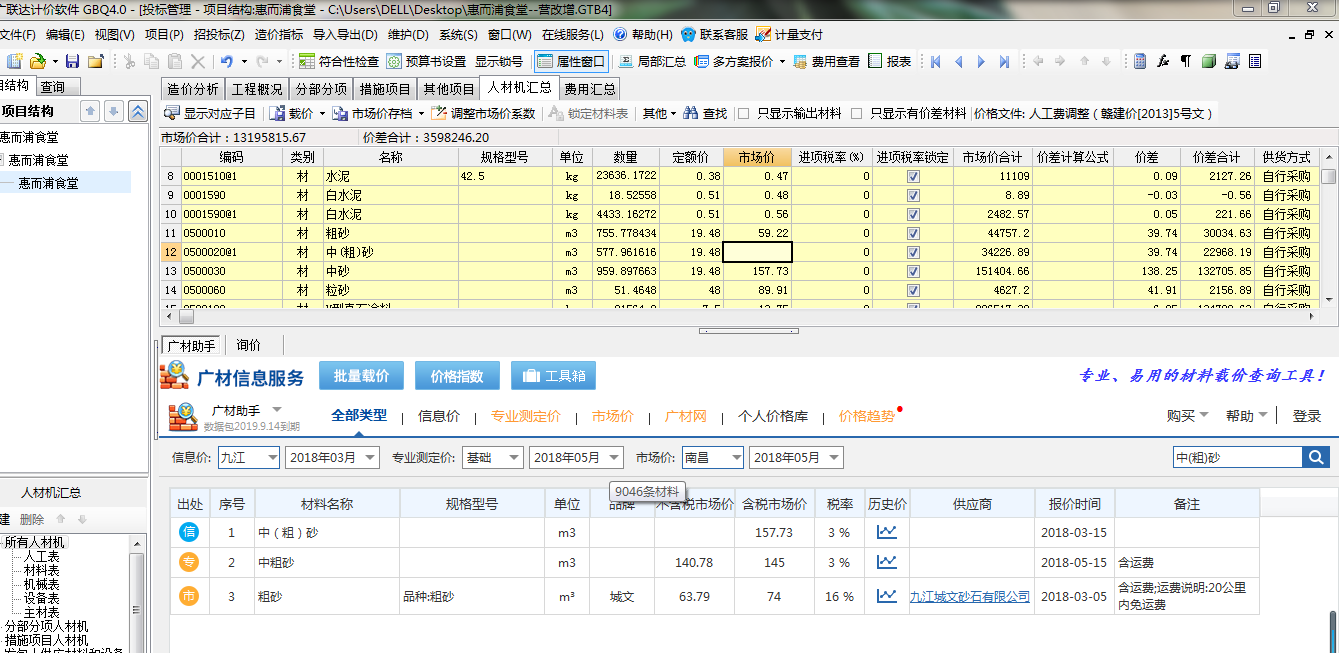This screenshot has width=1339, height=653.
Task: Switch to the 询价 tab
Action: (x=248, y=345)
